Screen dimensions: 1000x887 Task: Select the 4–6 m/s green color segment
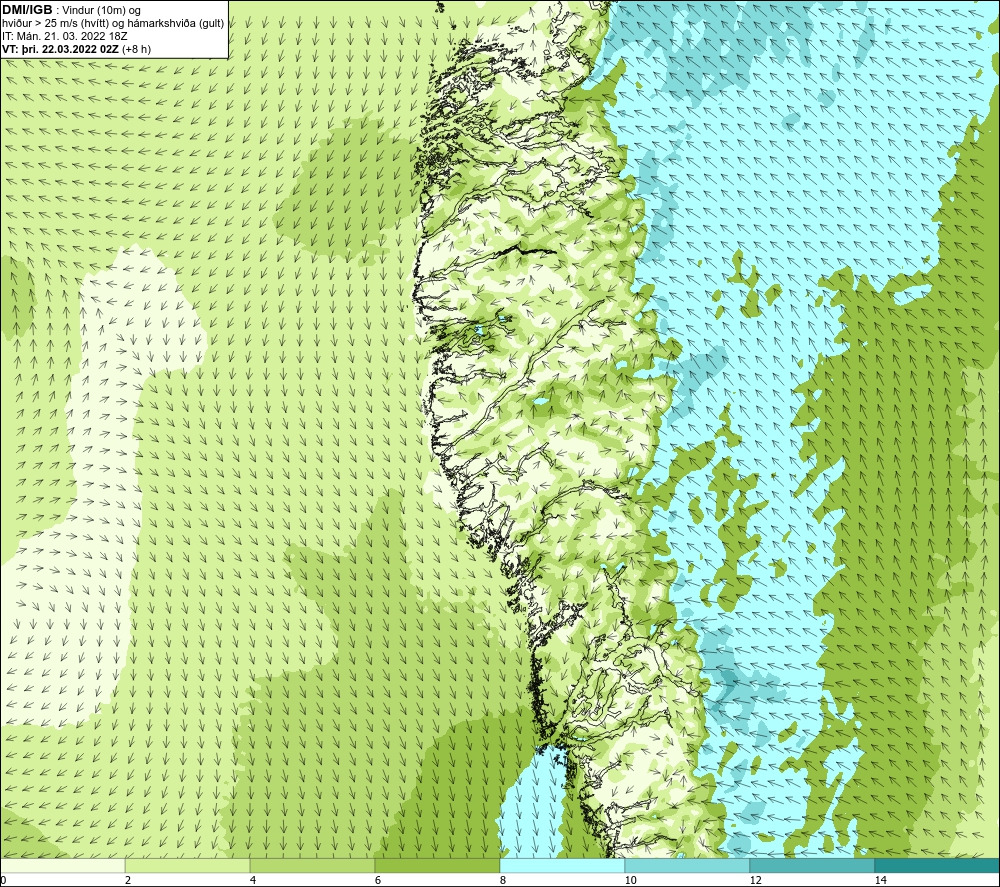[312, 865]
